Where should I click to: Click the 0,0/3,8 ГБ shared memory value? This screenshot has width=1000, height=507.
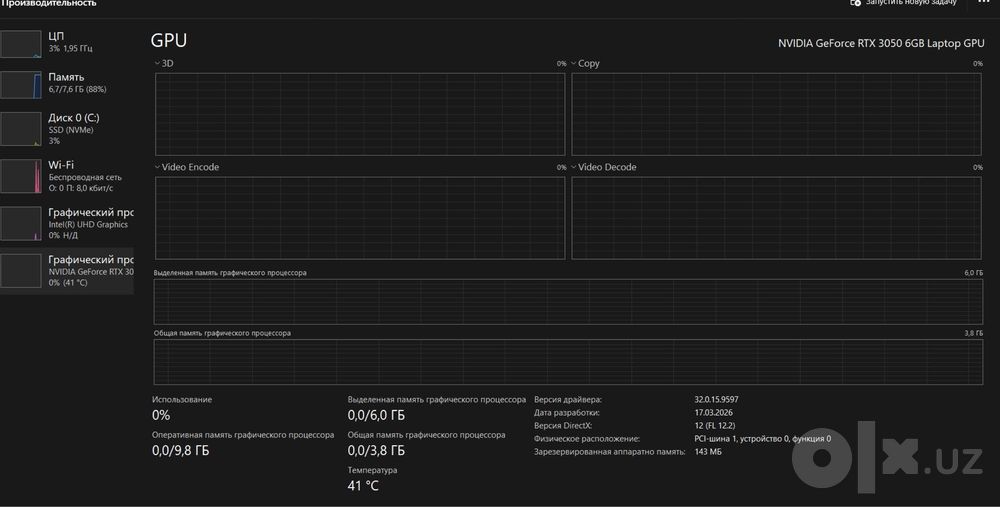(x=376, y=450)
